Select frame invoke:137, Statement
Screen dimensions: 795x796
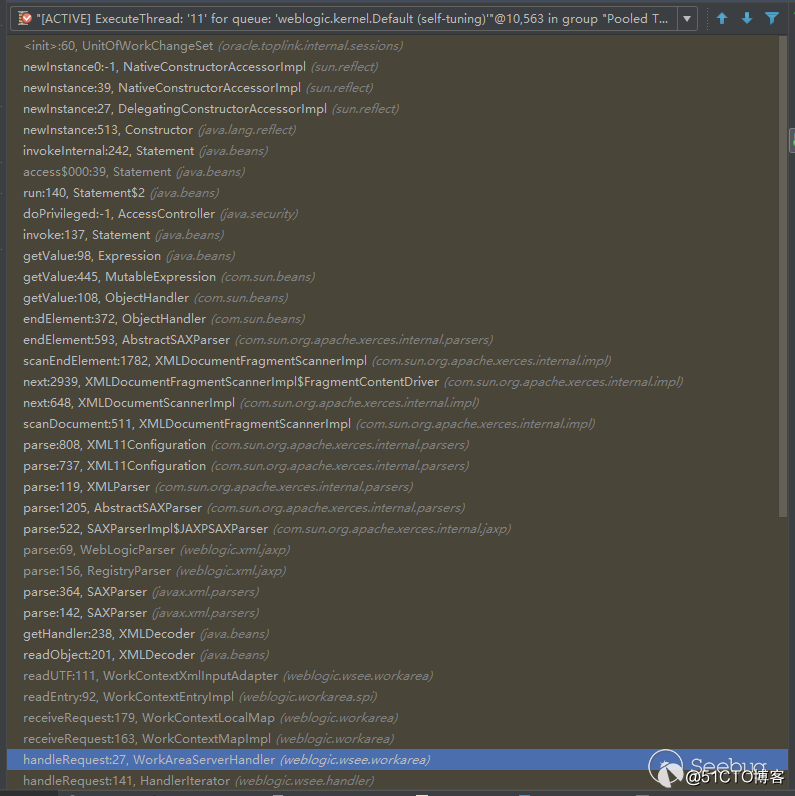pos(397,235)
